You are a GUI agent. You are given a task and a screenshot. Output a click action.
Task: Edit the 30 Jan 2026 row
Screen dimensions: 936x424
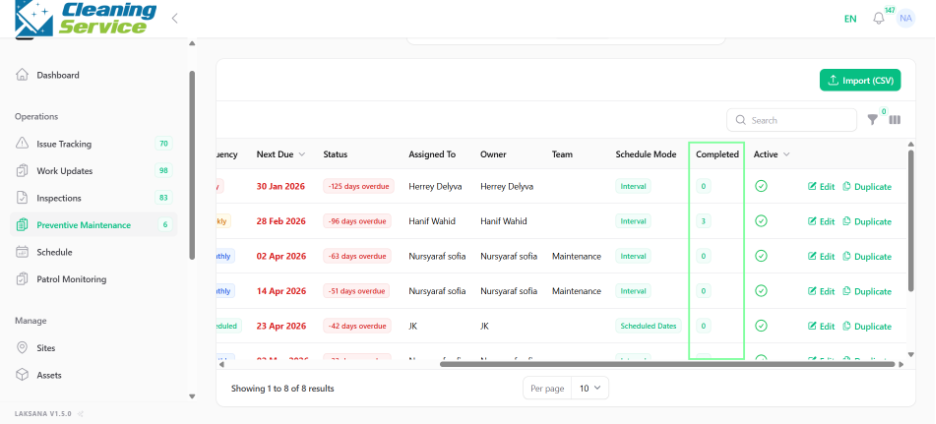821,186
